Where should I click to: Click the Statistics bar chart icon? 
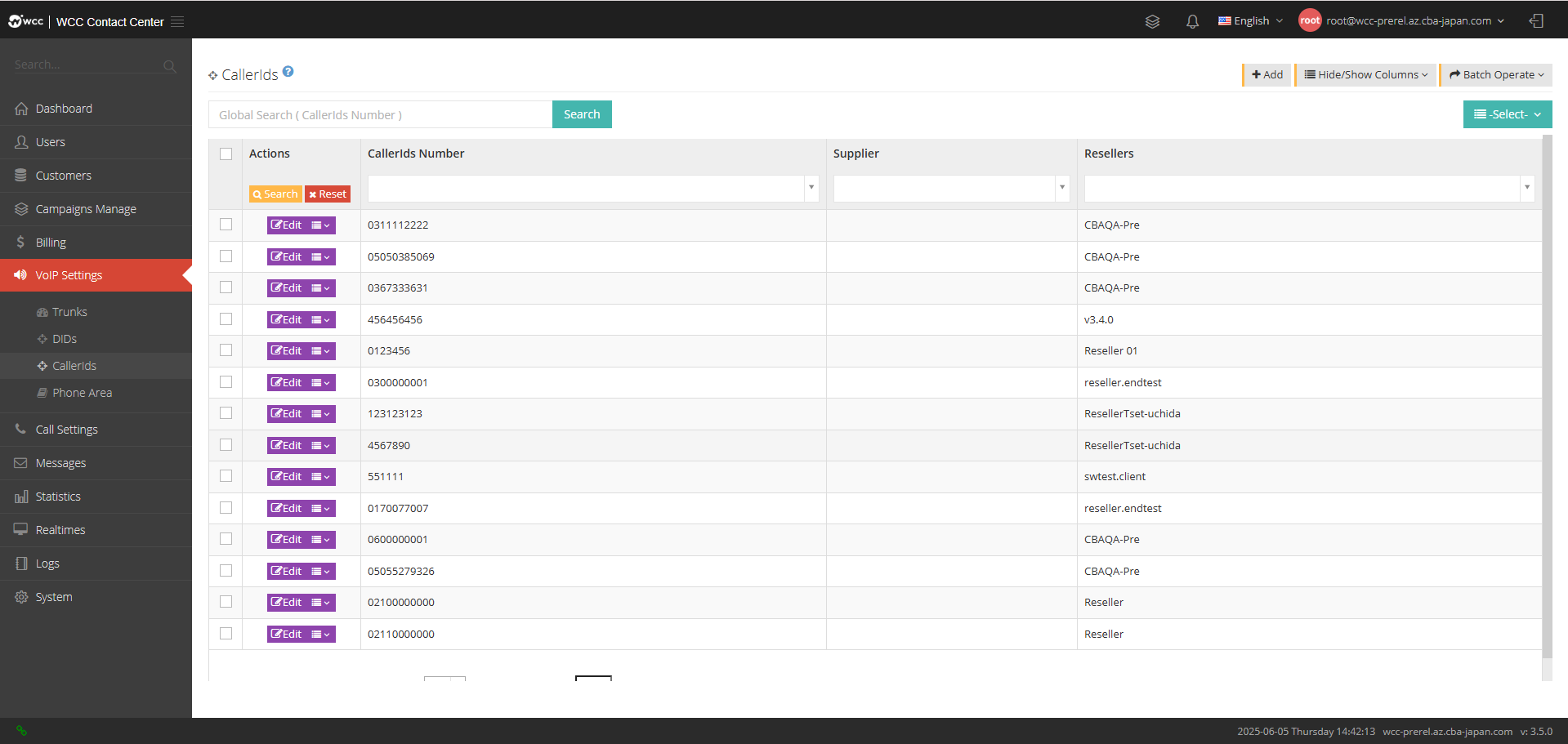21,497
